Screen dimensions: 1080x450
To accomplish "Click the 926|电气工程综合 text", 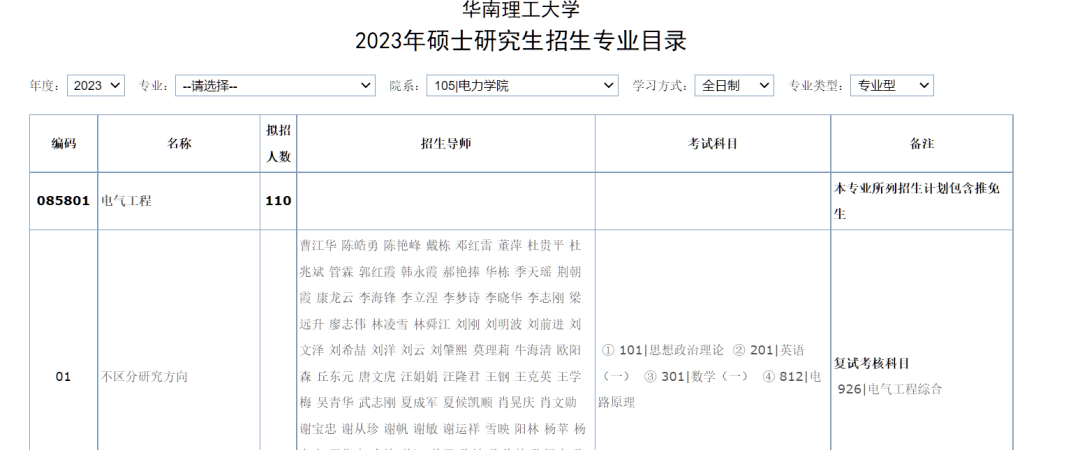I will click(889, 389).
